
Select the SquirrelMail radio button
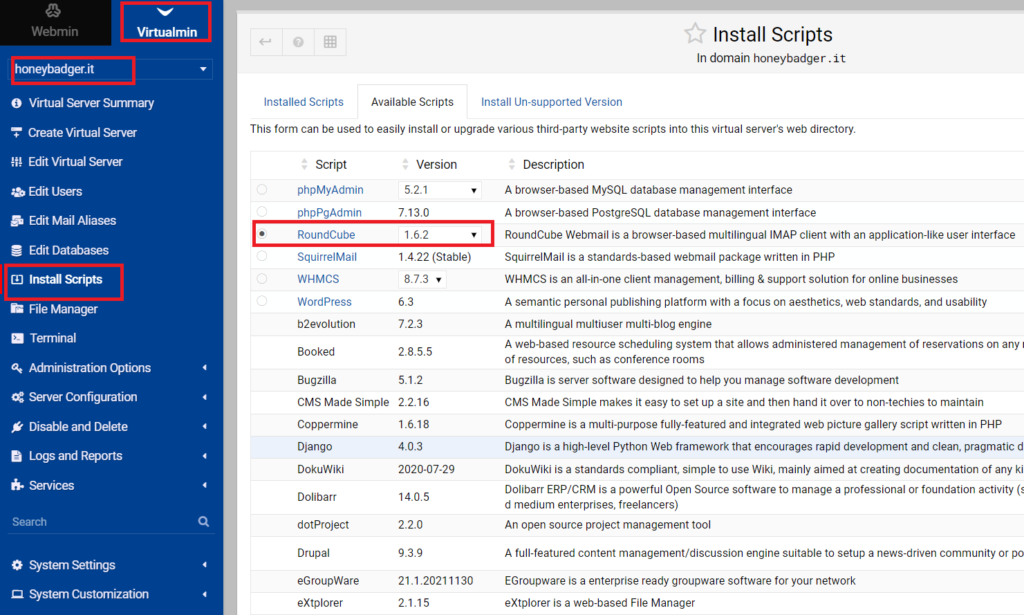point(263,256)
